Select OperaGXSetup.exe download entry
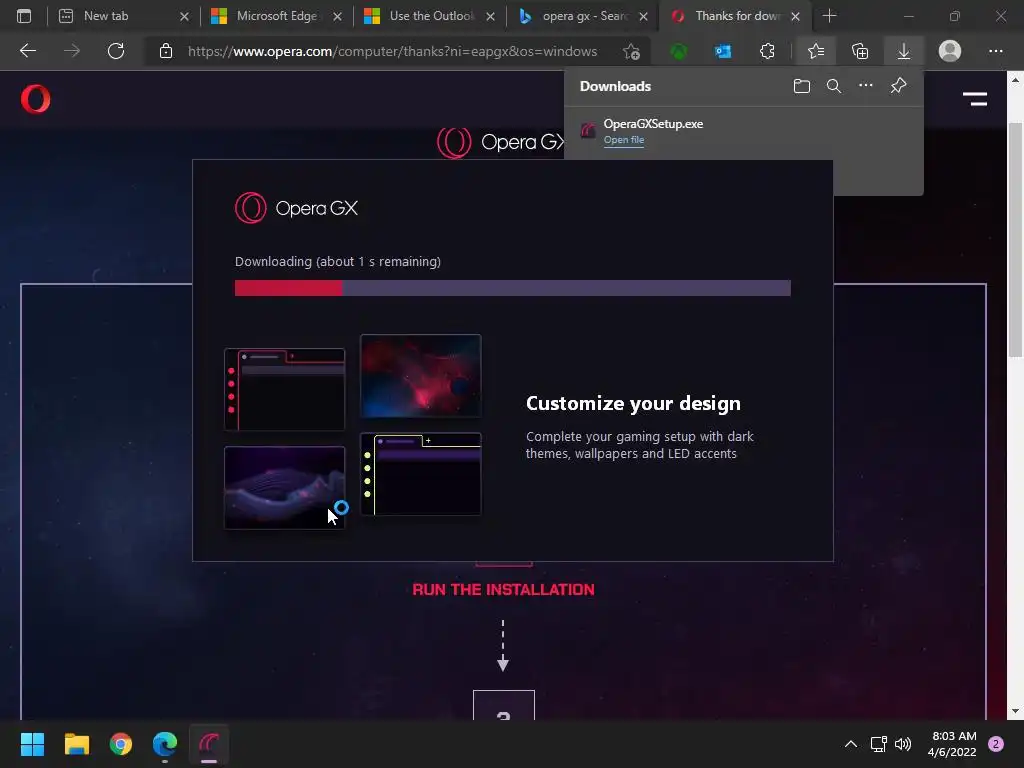The image size is (1024, 768). coord(743,131)
